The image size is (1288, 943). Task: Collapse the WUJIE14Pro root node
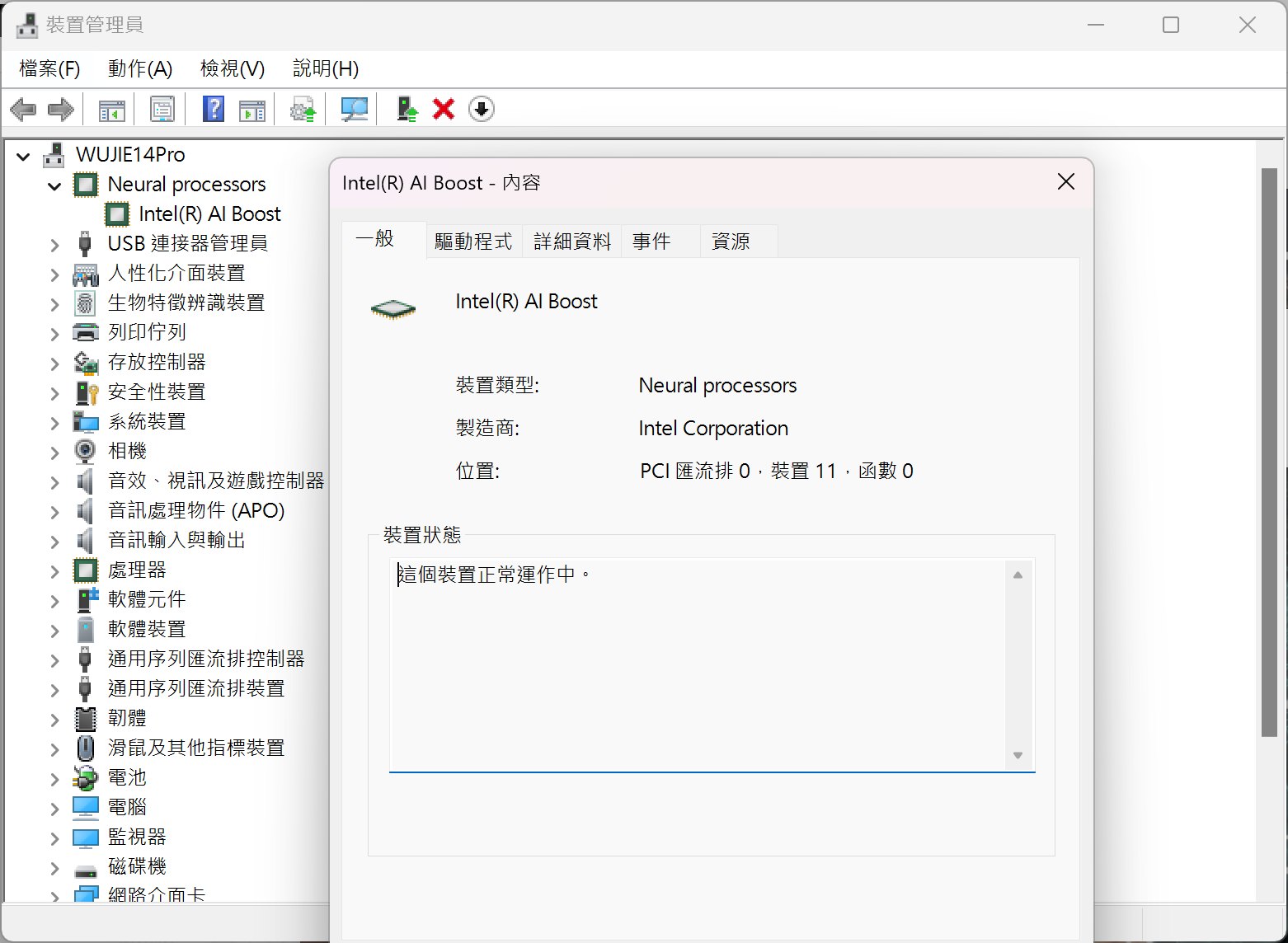pos(23,156)
